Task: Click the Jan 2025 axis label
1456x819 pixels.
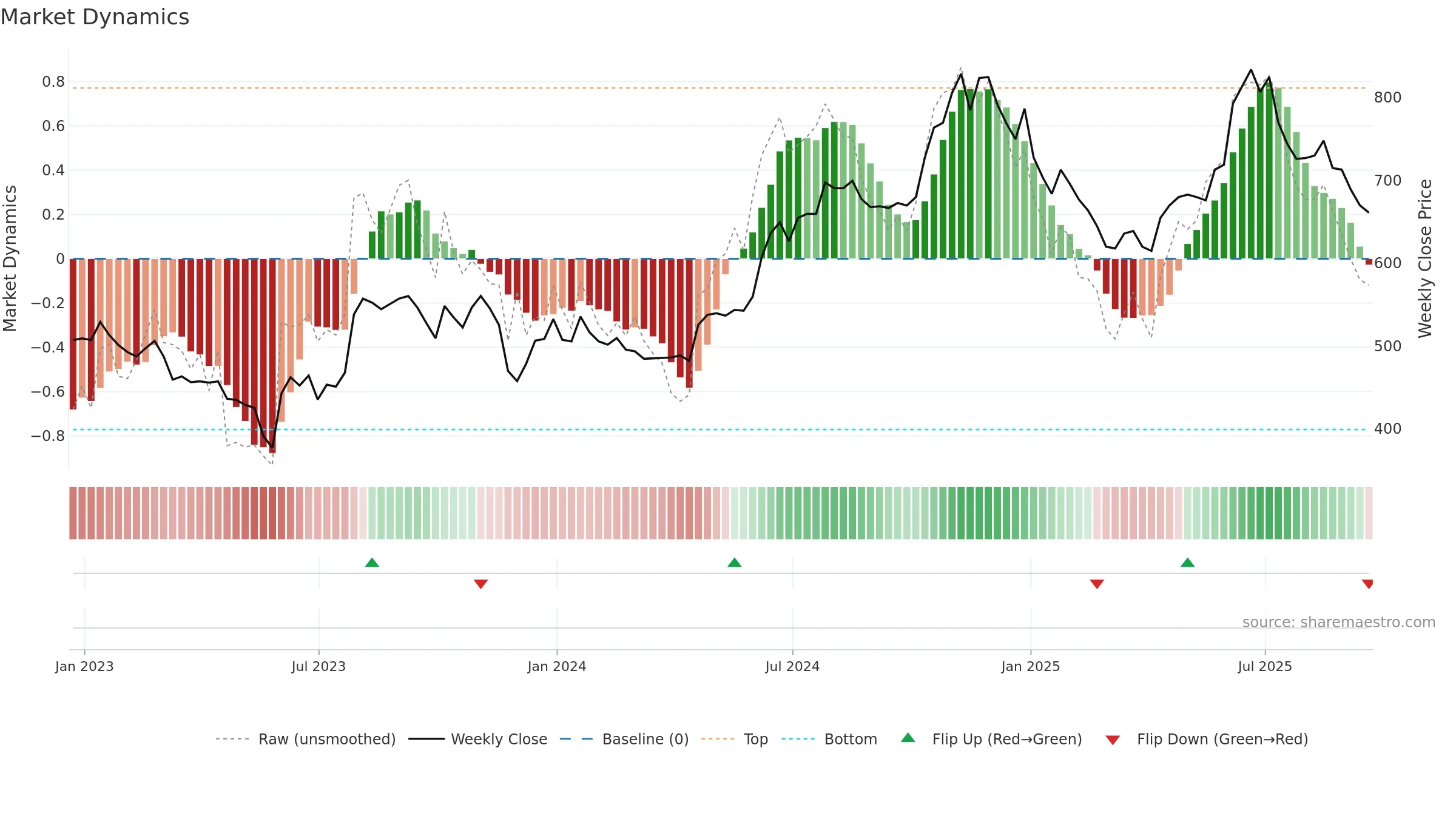Action: (x=1031, y=666)
